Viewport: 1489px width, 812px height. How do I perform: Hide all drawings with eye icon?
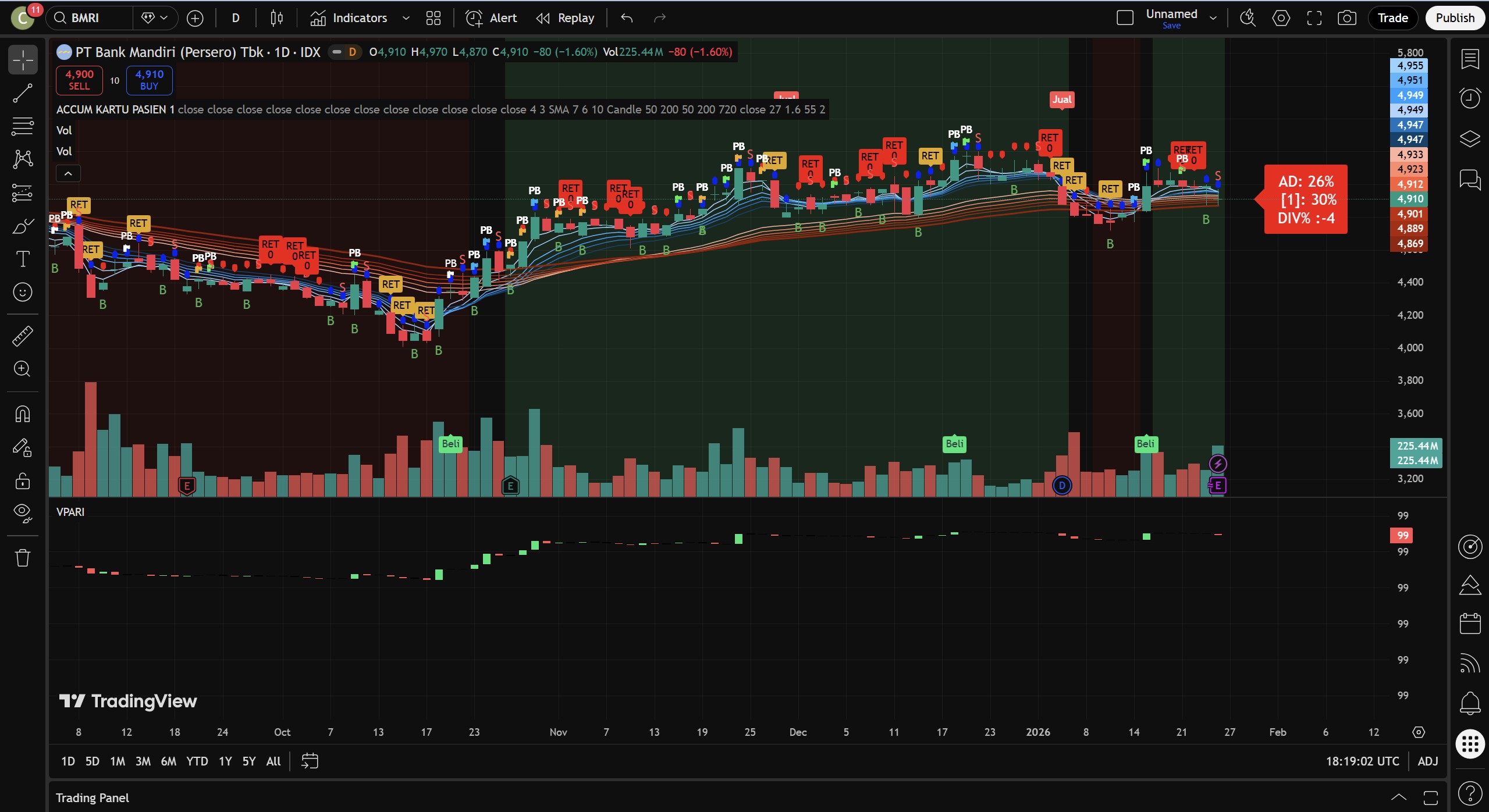click(x=23, y=513)
